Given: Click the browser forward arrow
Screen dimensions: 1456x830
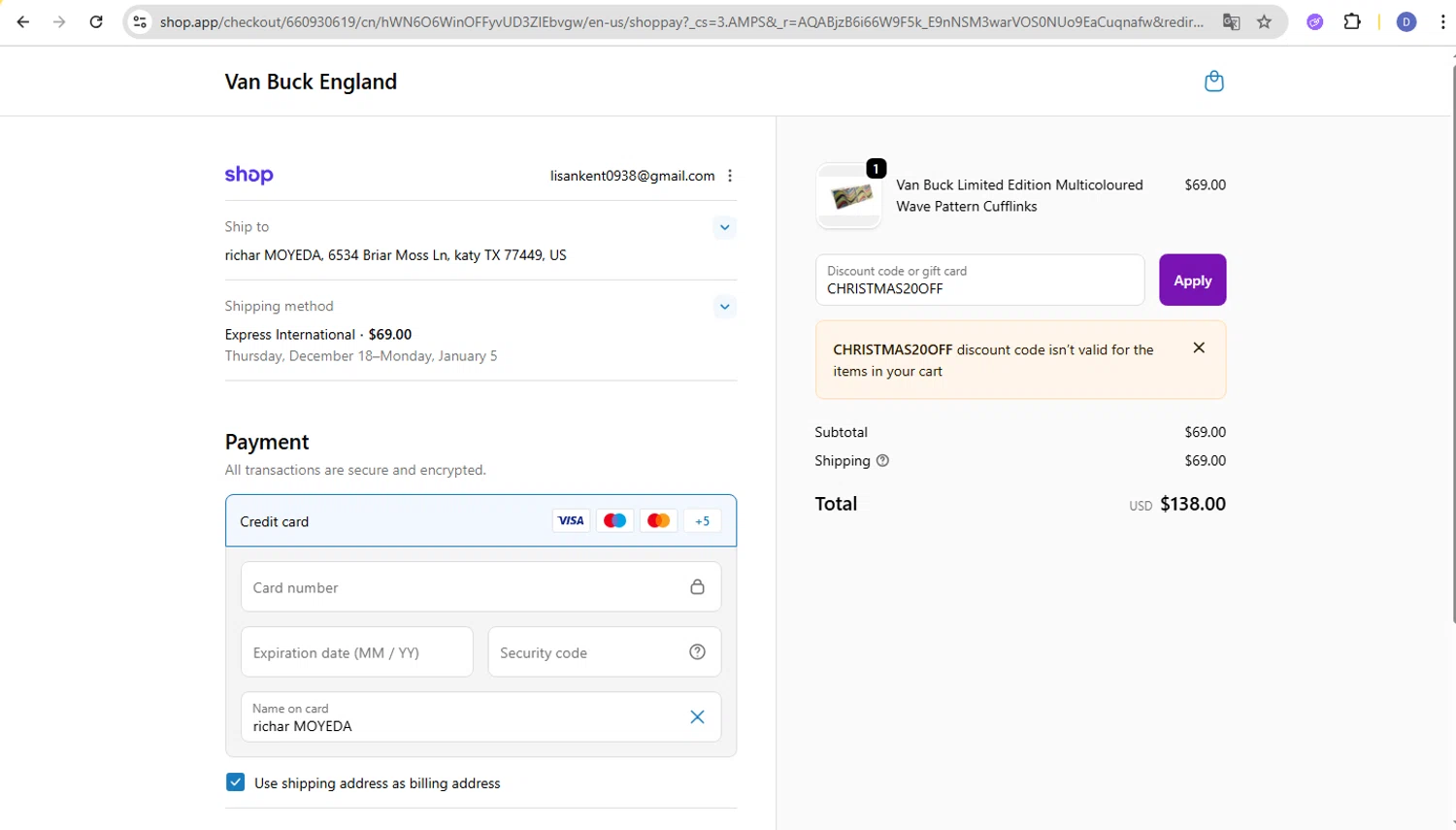Looking at the screenshot, I should (59, 21).
